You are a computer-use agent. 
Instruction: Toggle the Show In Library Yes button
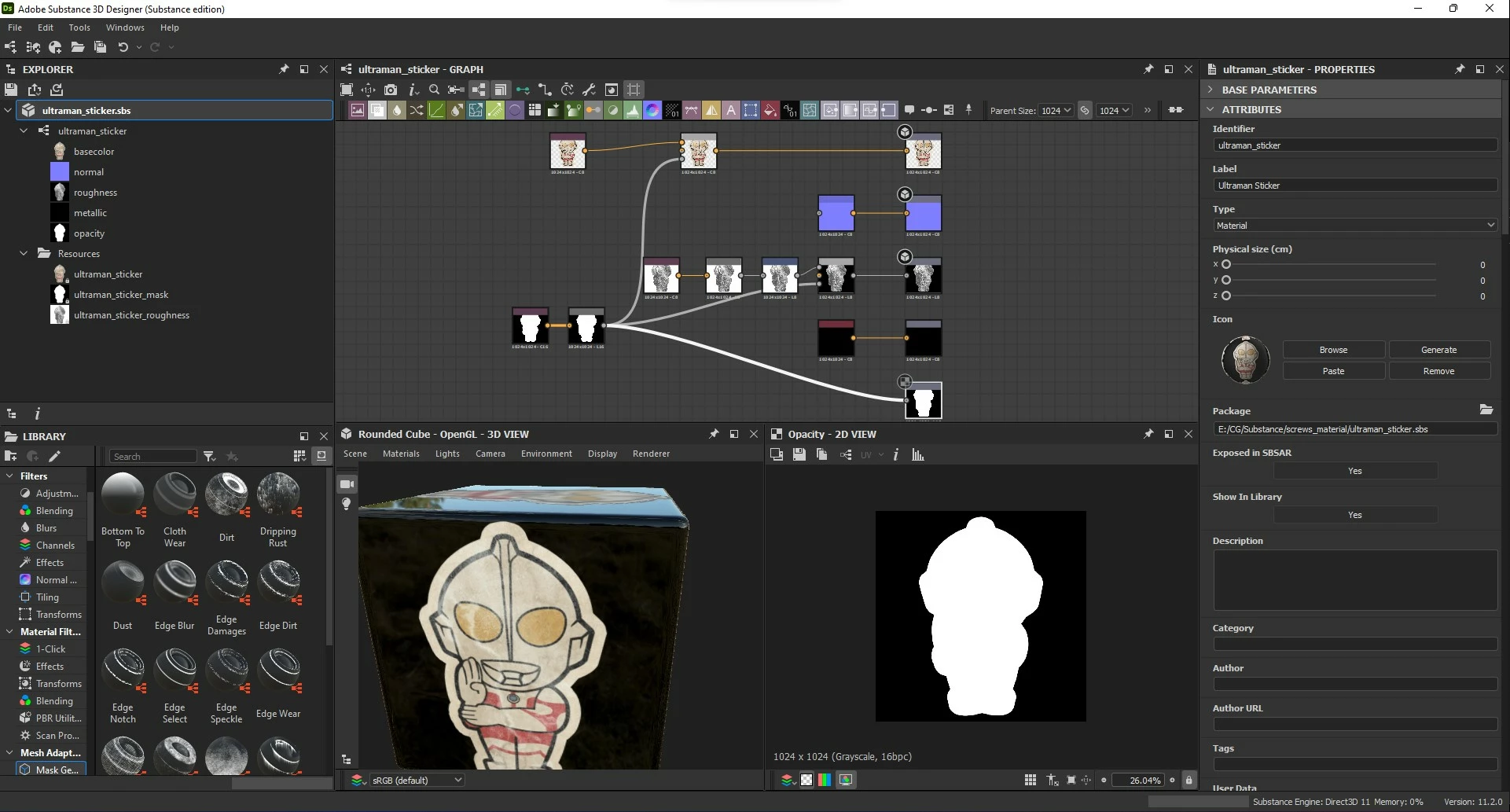point(1354,515)
